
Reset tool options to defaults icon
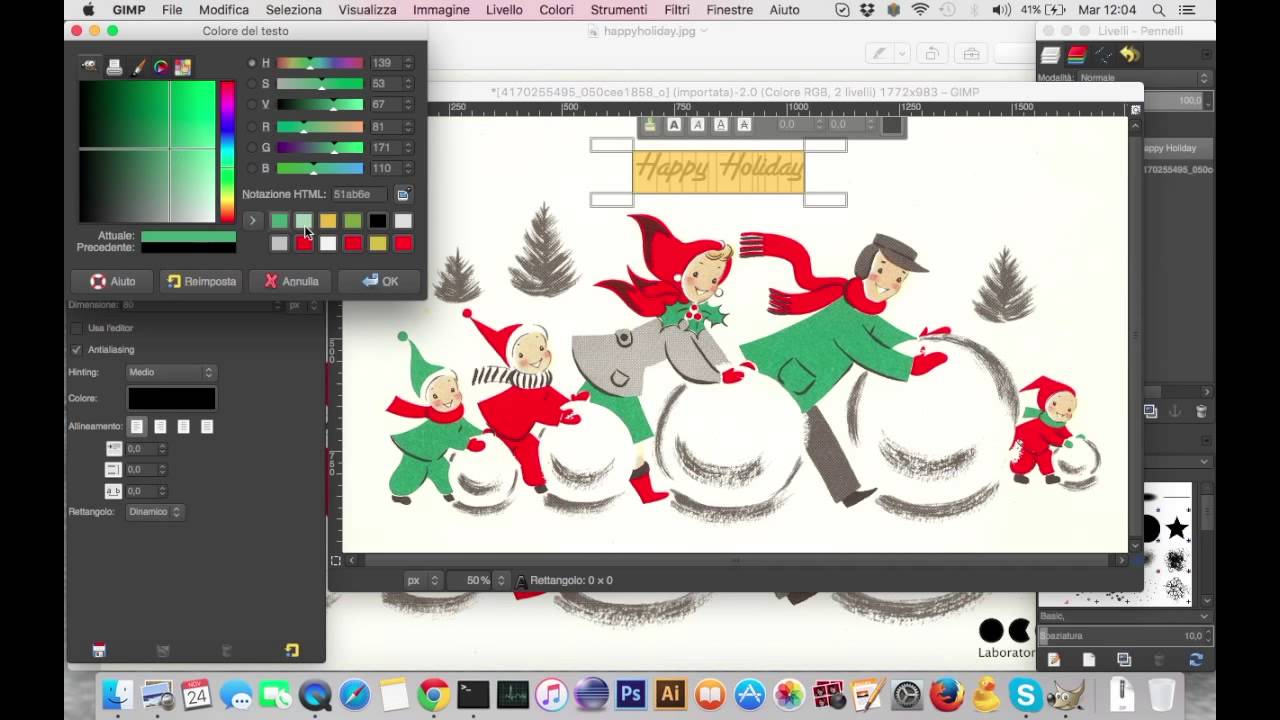click(x=291, y=650)
